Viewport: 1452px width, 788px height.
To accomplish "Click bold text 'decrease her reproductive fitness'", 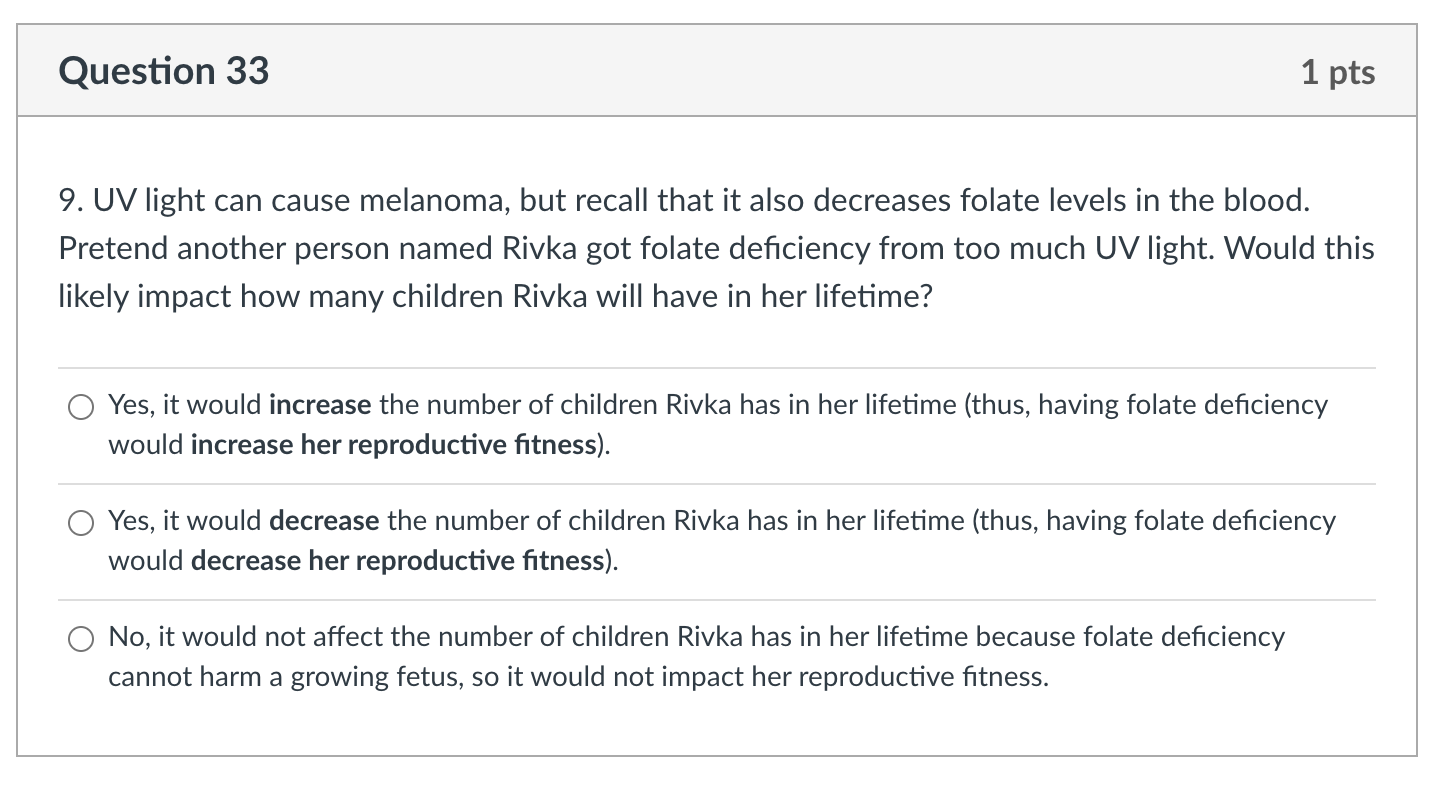I will point(397,561).
